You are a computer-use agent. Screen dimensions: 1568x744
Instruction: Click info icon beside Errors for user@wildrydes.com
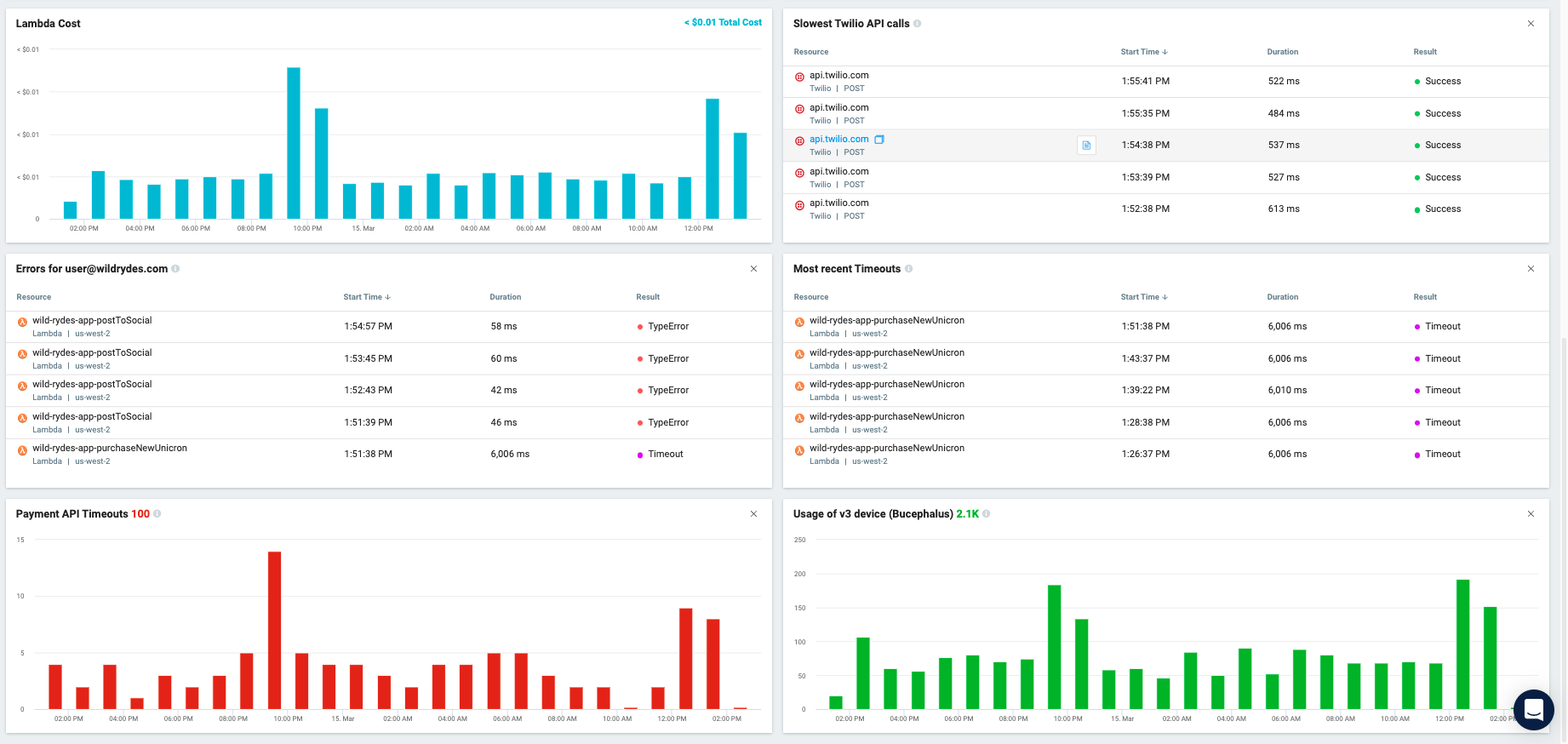[x=175, y=269]
